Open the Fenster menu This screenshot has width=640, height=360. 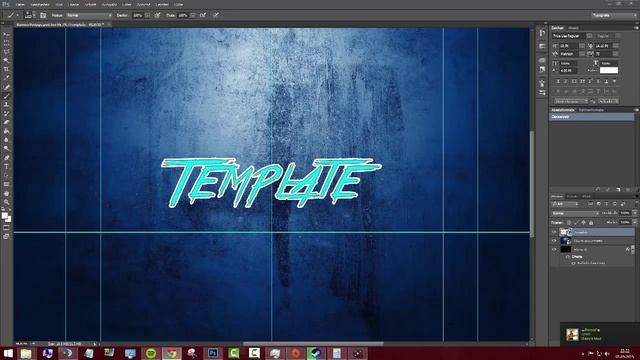coord(162,4)
